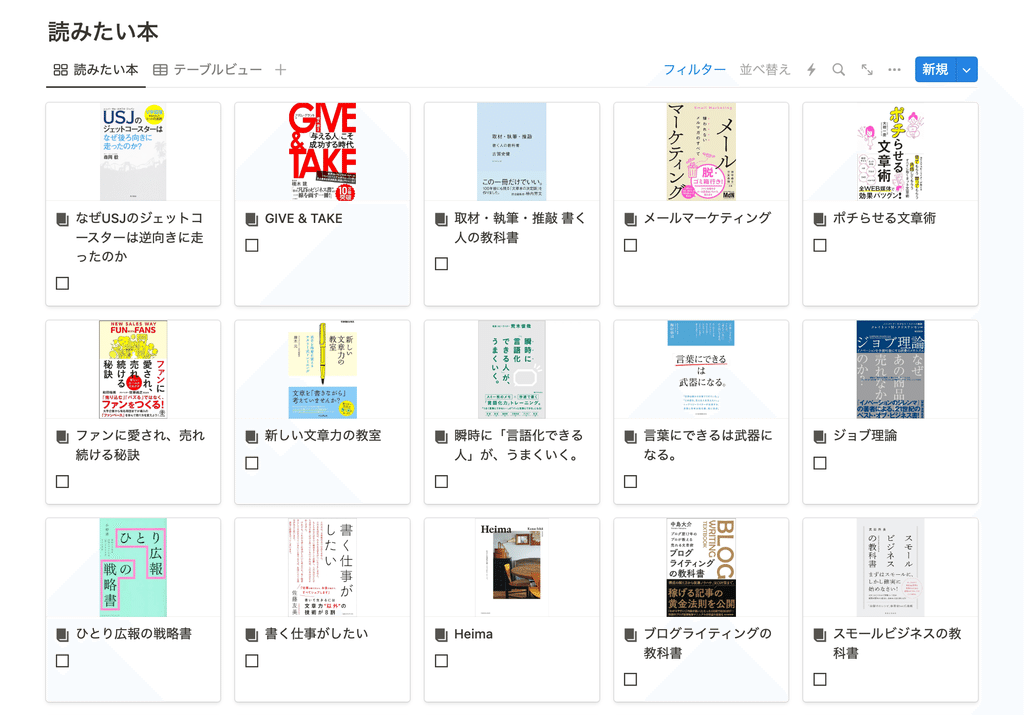Check the box on ポチらせる文章術 card

(820, 246)
